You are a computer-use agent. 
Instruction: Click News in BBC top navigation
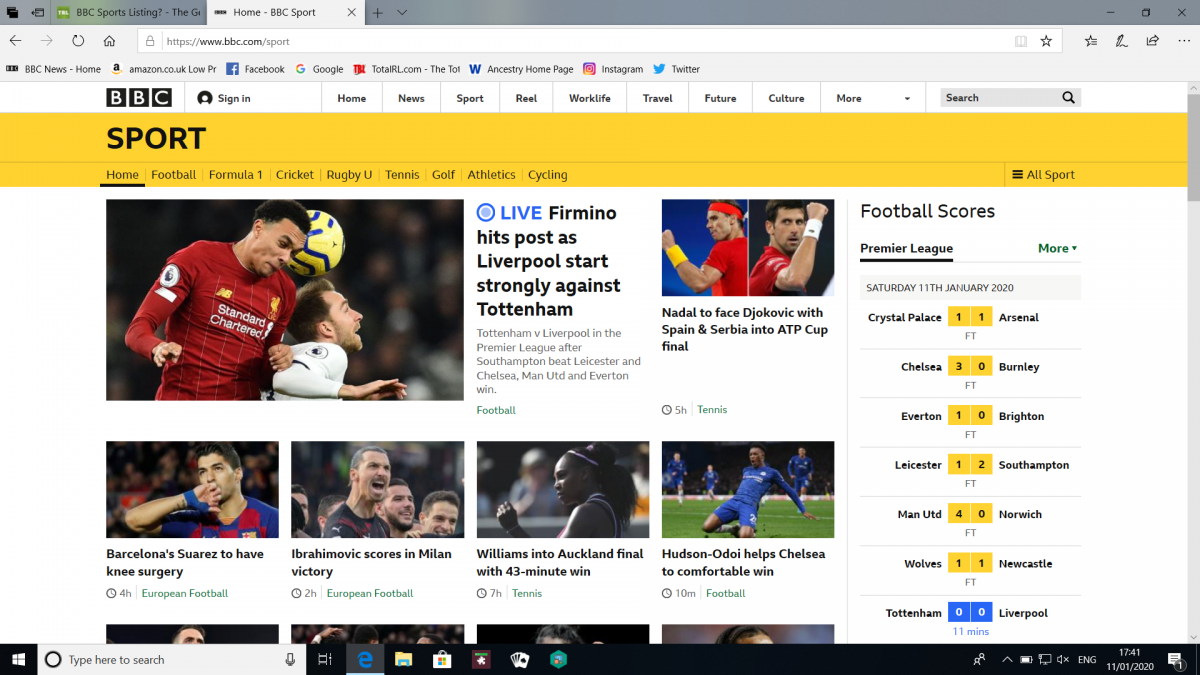411,98
